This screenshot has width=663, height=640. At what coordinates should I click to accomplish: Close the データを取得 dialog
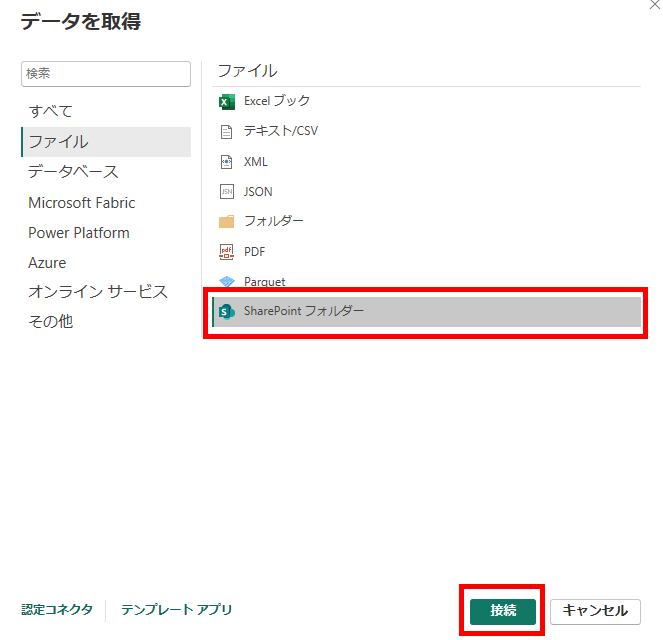(655, 5)
